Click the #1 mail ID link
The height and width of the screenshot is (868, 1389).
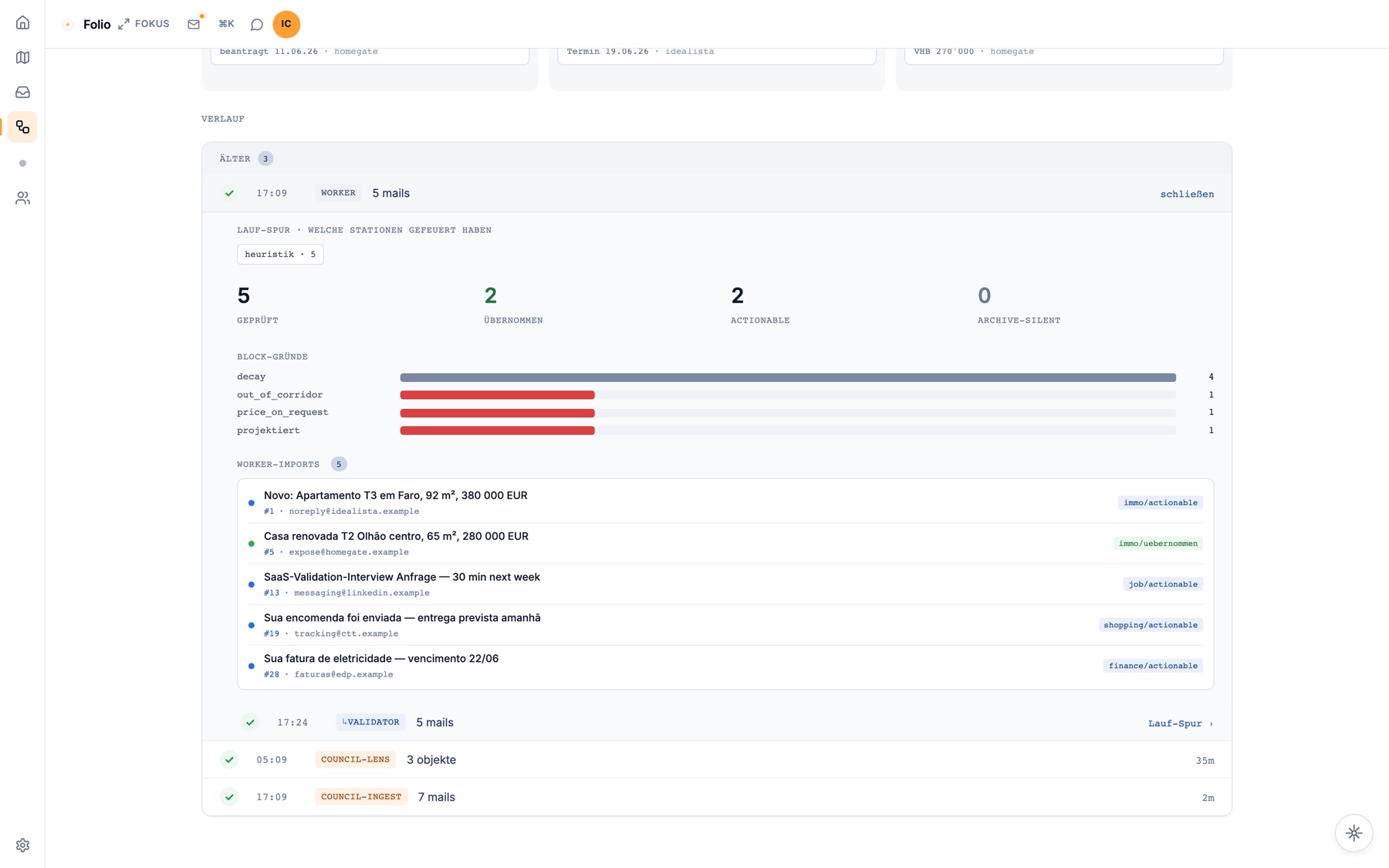269,512
